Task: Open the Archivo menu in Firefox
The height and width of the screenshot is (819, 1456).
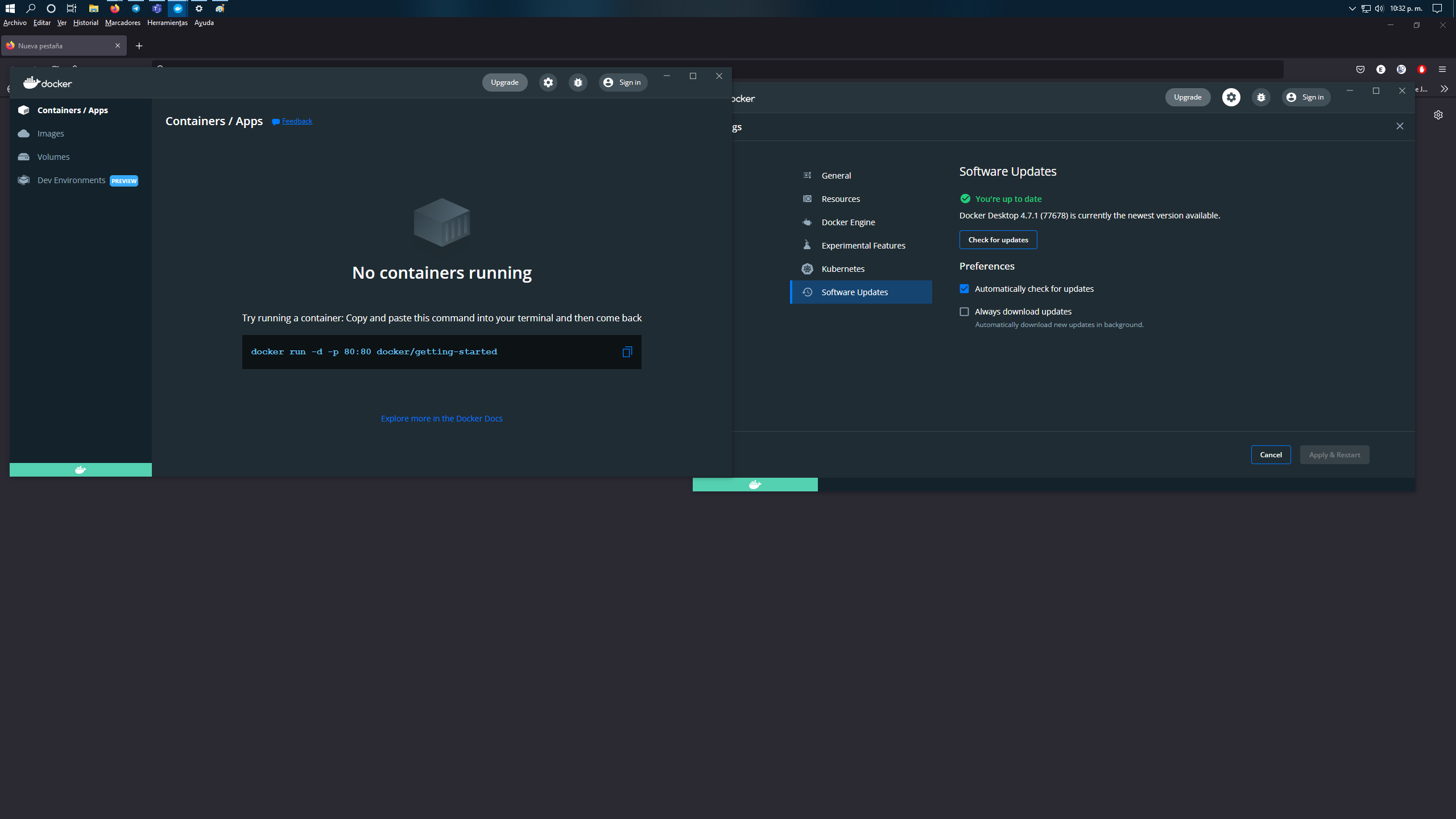Action: [15, 23]
